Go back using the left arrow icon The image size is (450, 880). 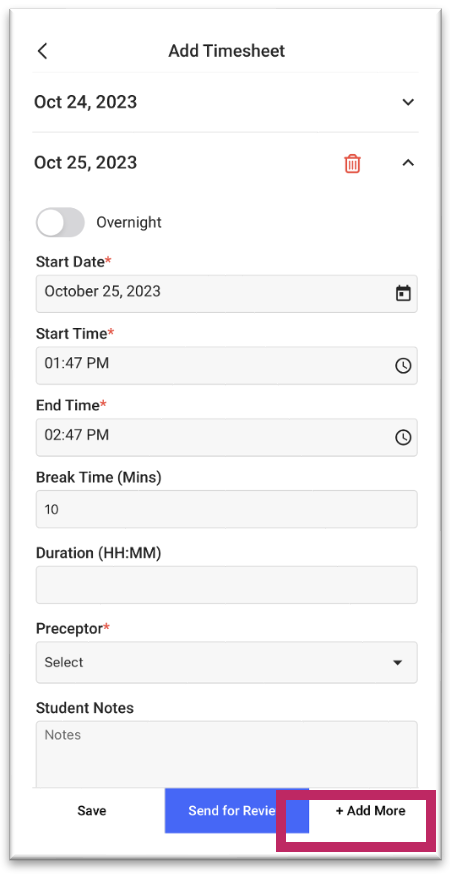[42, 51]
